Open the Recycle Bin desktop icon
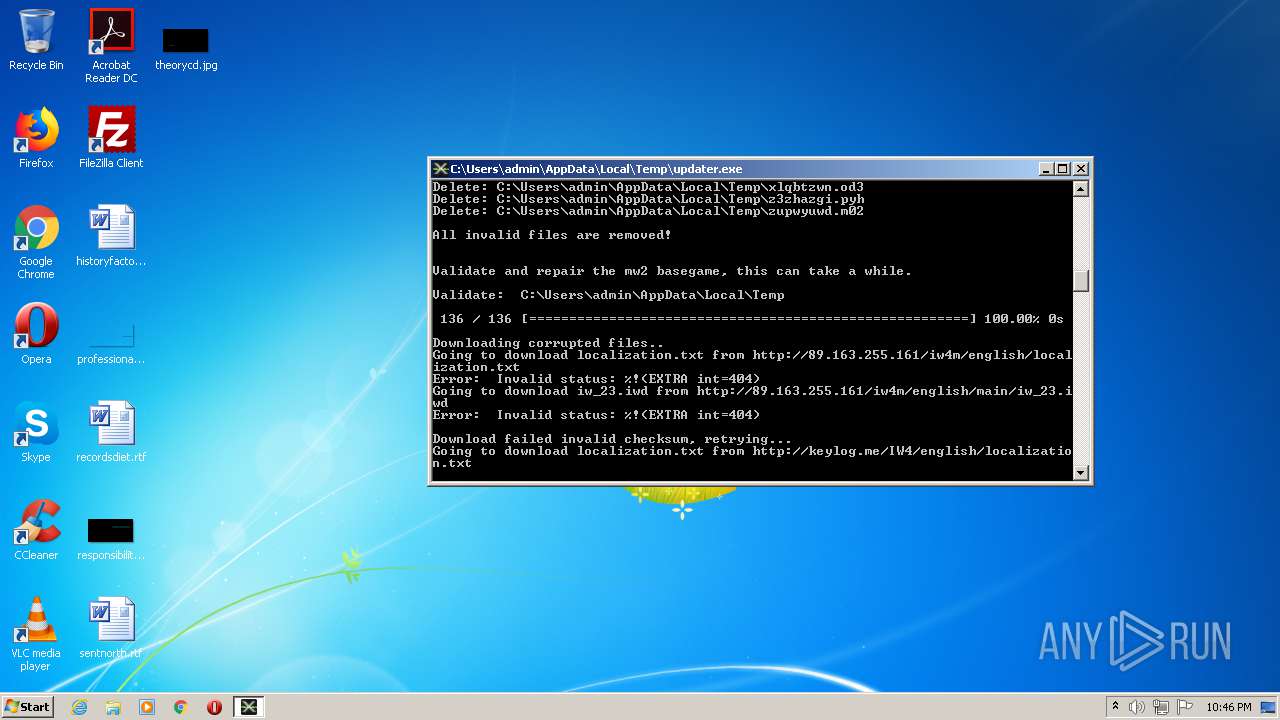This screenshot has height=720, width=1280. 36,40
